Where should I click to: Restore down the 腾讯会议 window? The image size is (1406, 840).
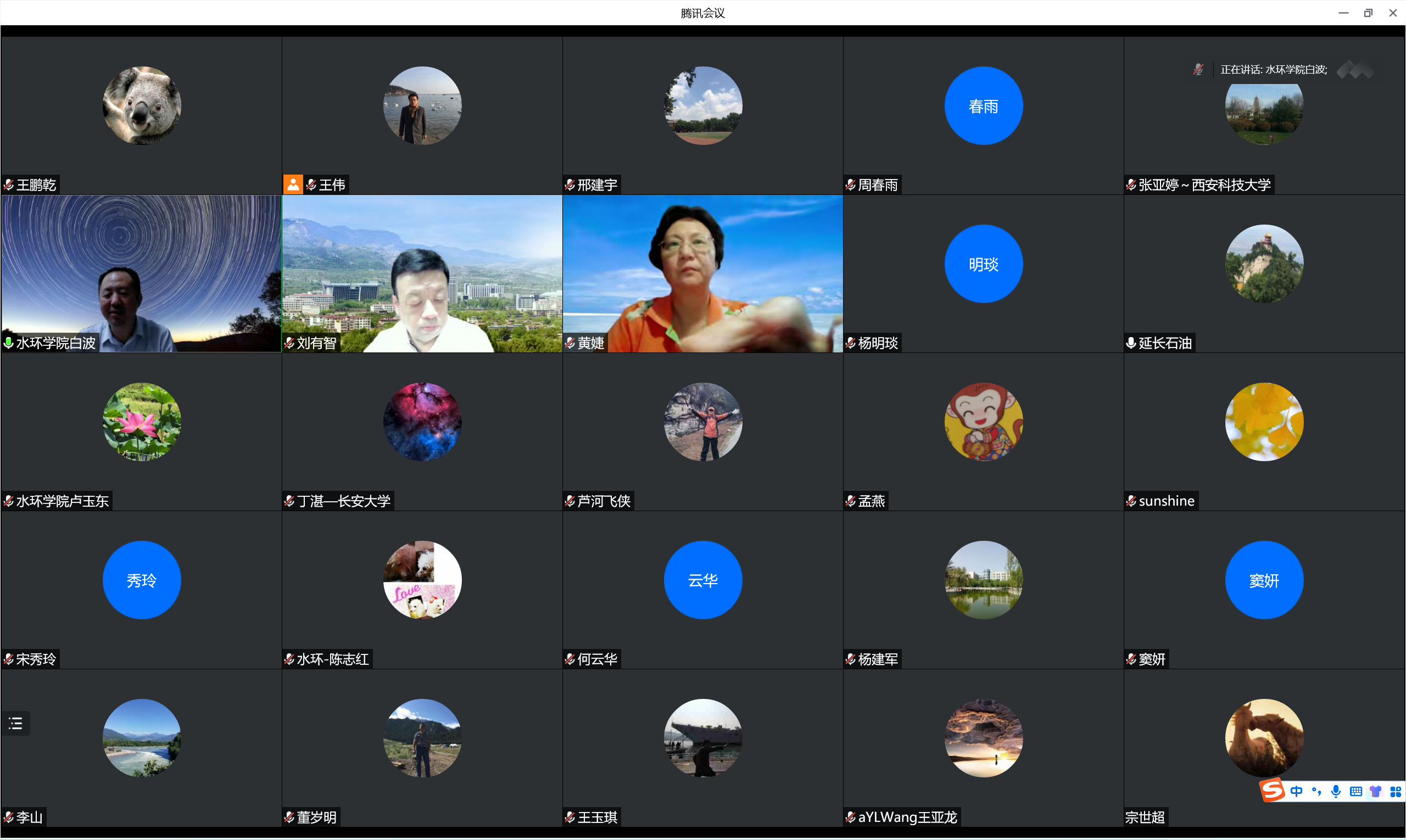1368,13
